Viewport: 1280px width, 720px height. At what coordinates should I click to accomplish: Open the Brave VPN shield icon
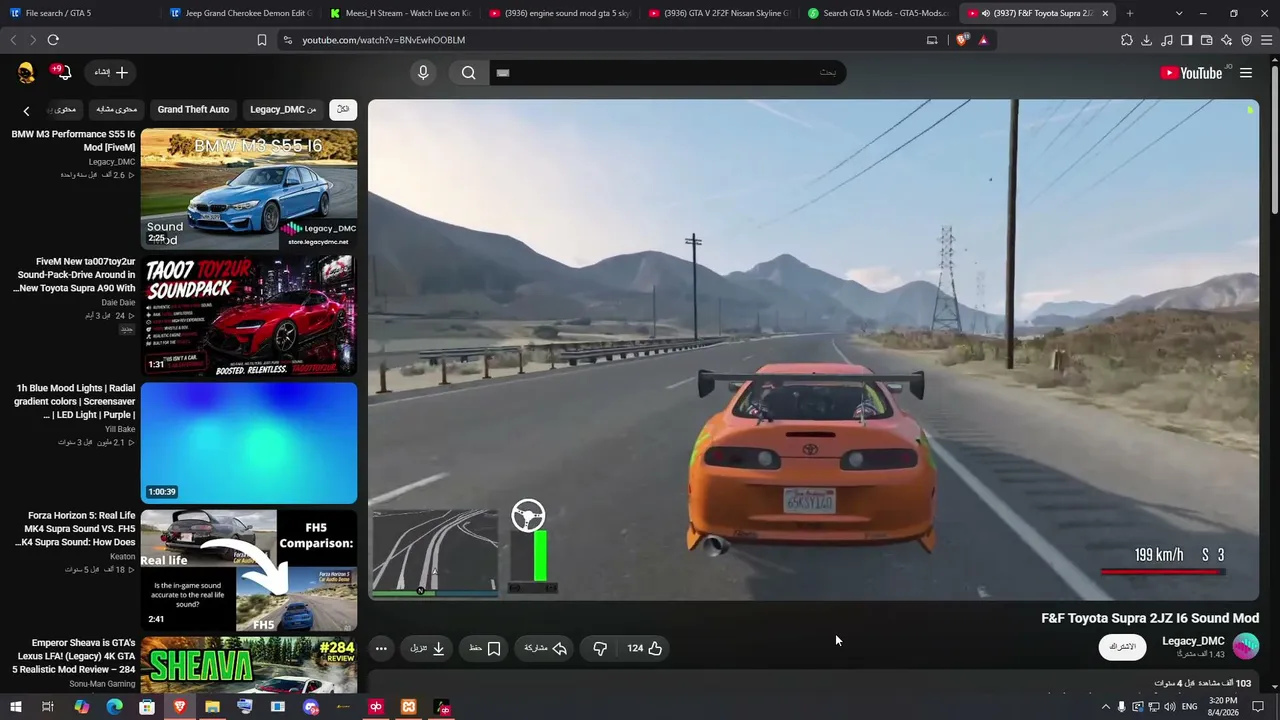pyautogui.click(x=1246, y=40)
